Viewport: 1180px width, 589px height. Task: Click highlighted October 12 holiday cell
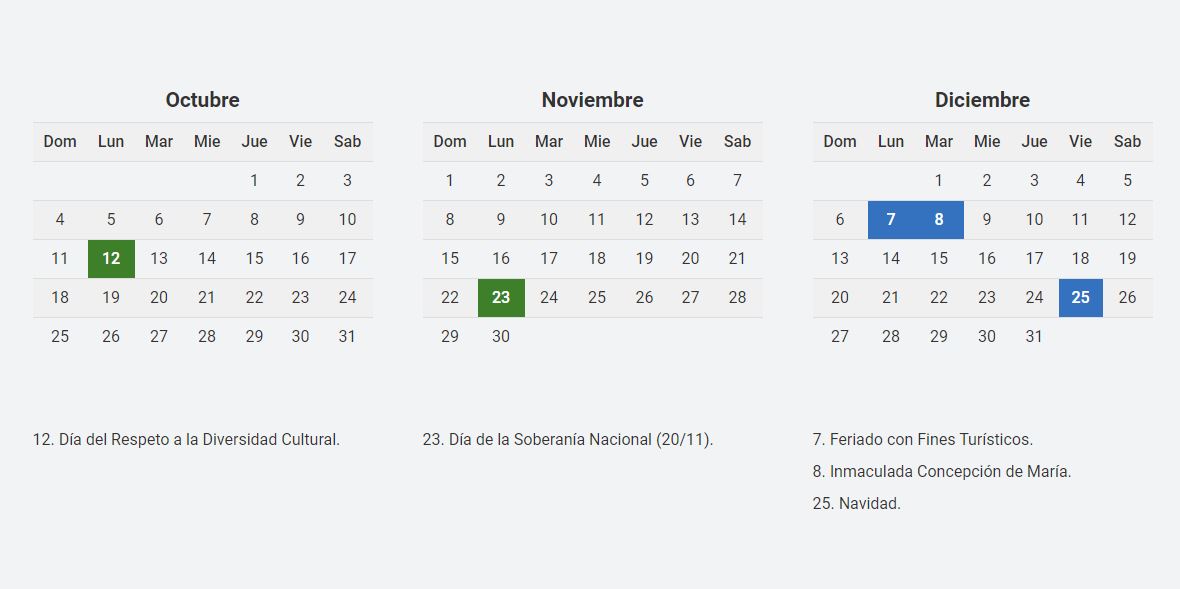[x=111, y=259]
